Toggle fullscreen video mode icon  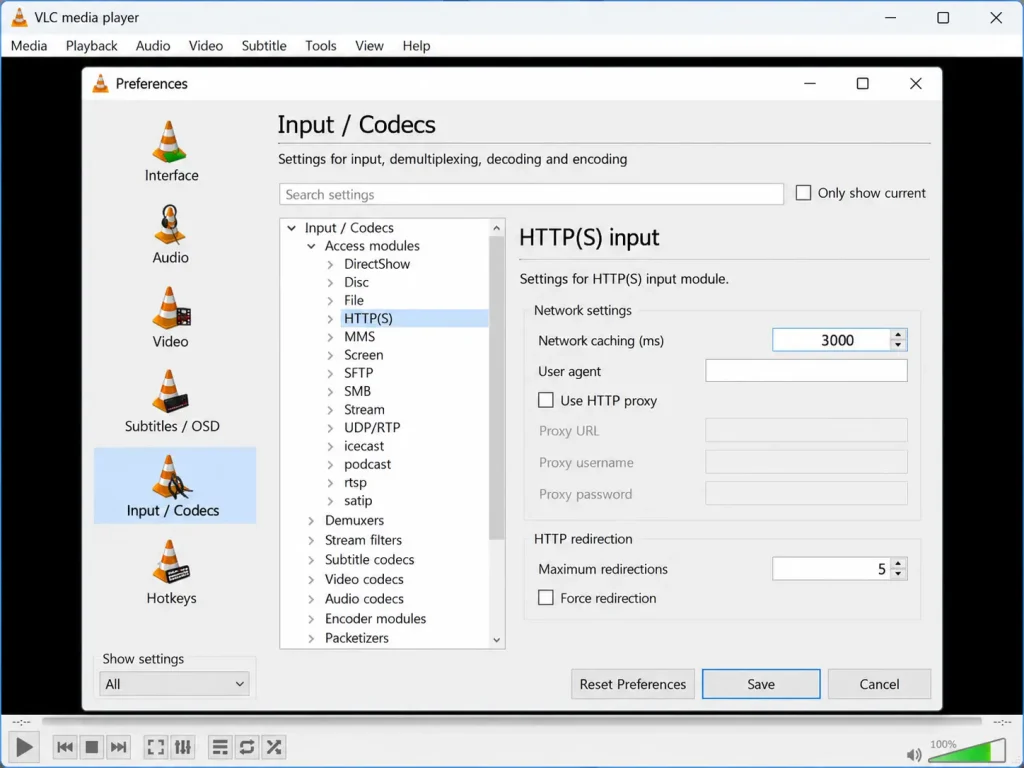155,747
